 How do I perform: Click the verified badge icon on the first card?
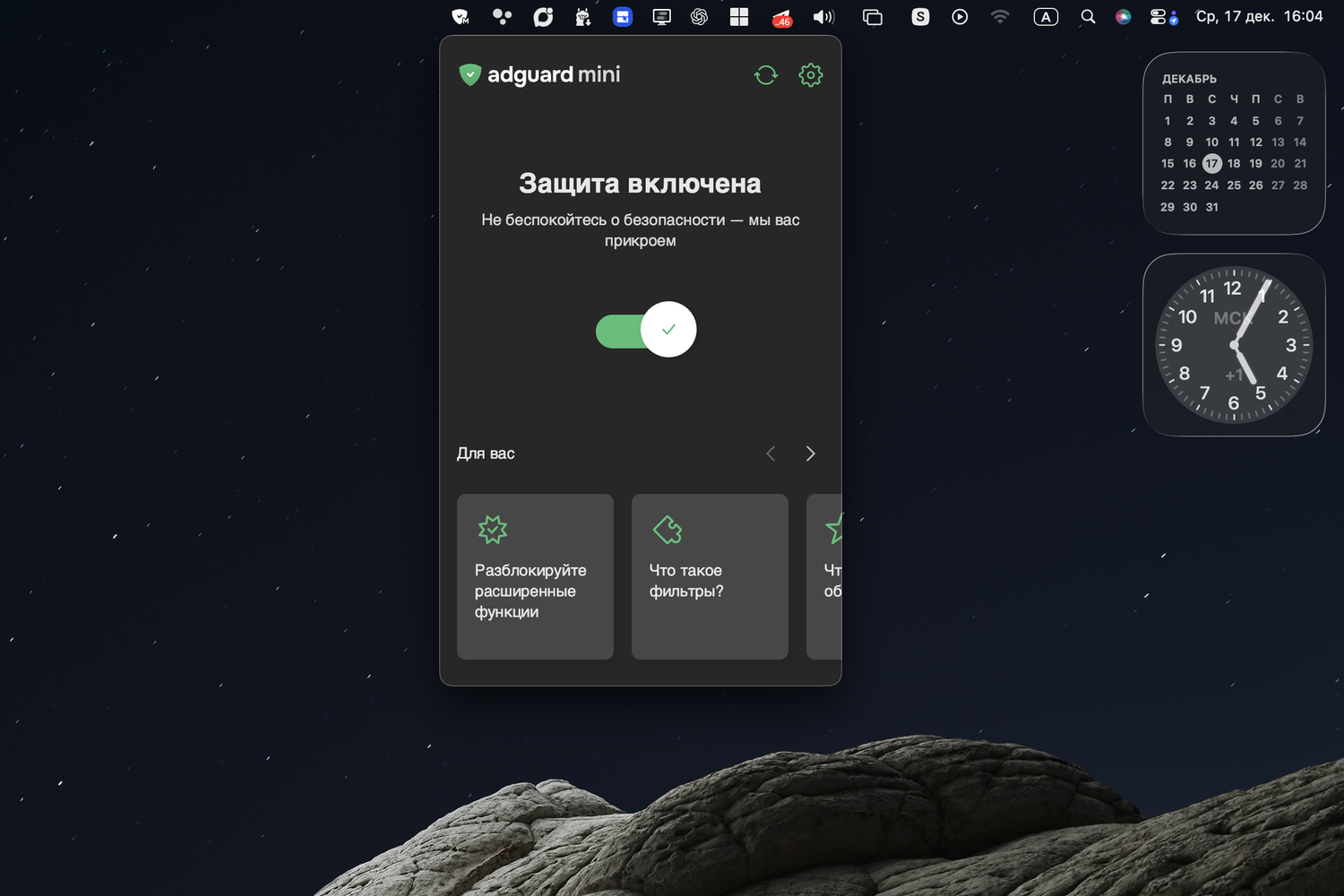coord(493,530)
